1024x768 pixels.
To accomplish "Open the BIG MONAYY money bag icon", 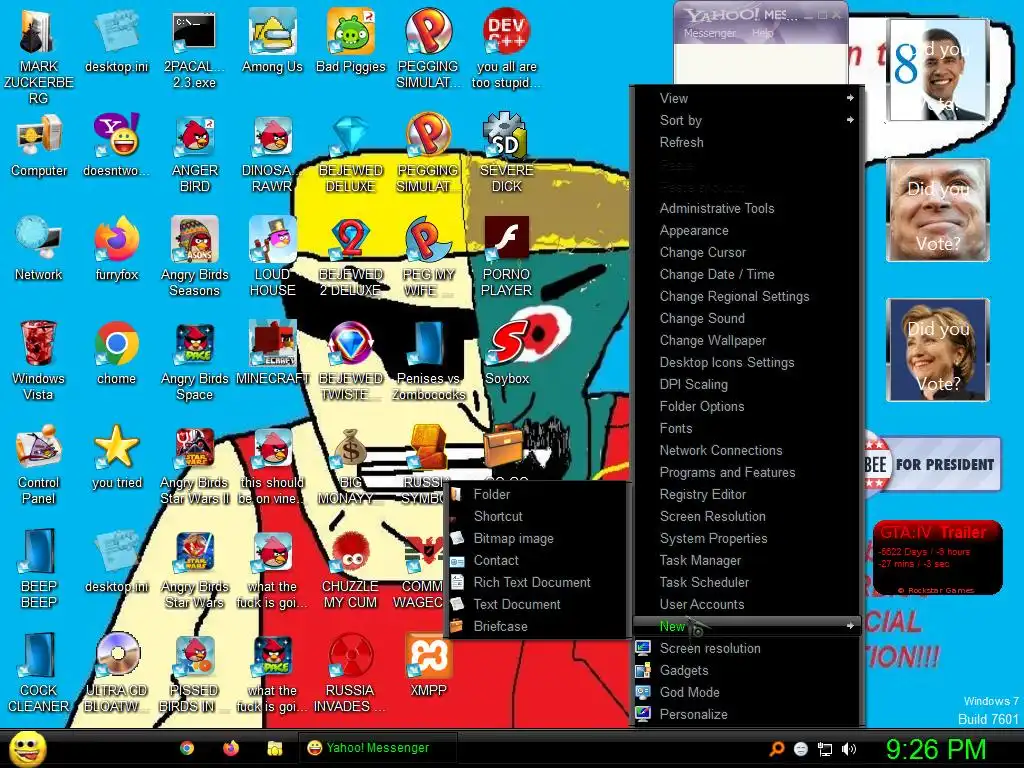I will click(351, 464).
